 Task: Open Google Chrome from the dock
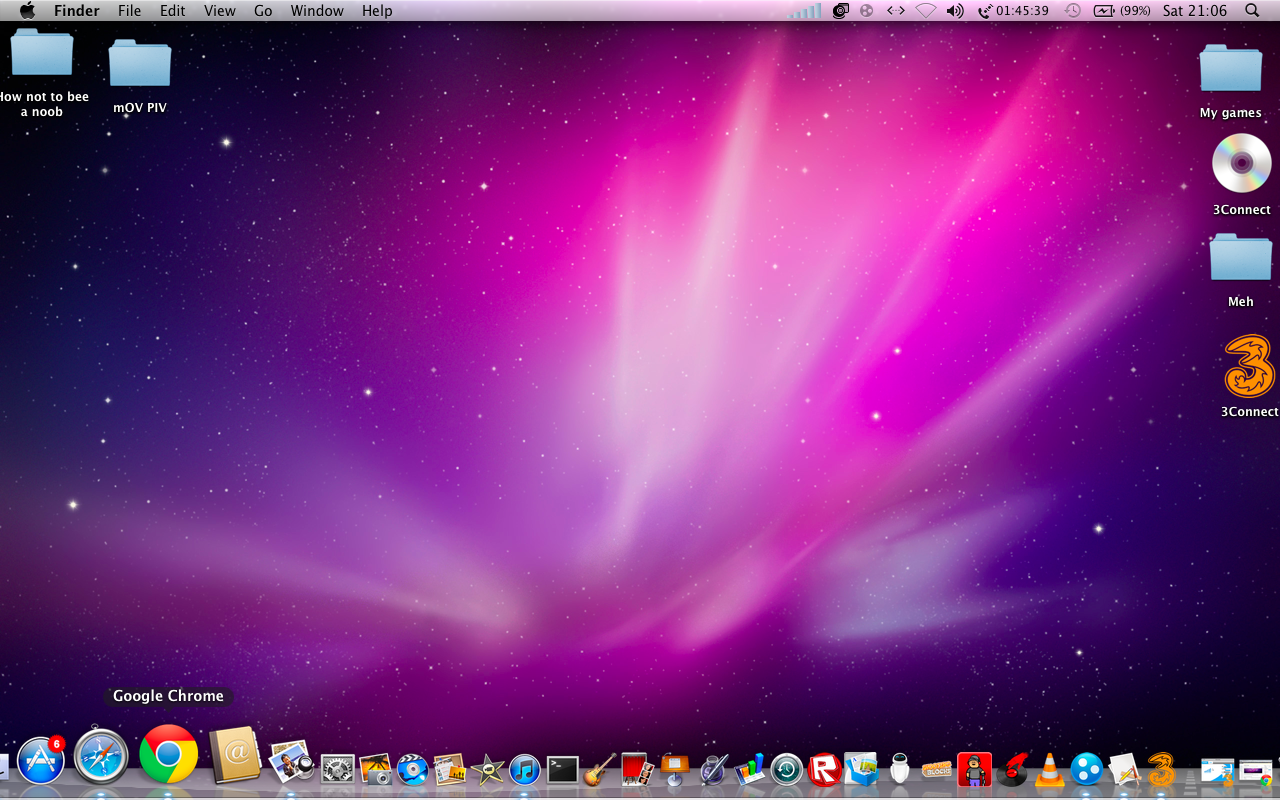coord(168,755)
